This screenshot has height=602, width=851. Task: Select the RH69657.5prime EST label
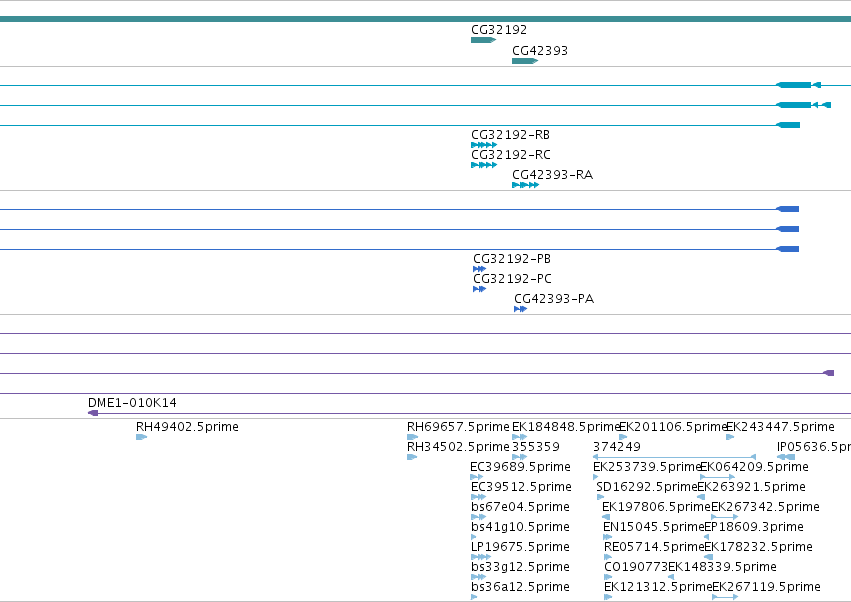[x=458, y=427]
